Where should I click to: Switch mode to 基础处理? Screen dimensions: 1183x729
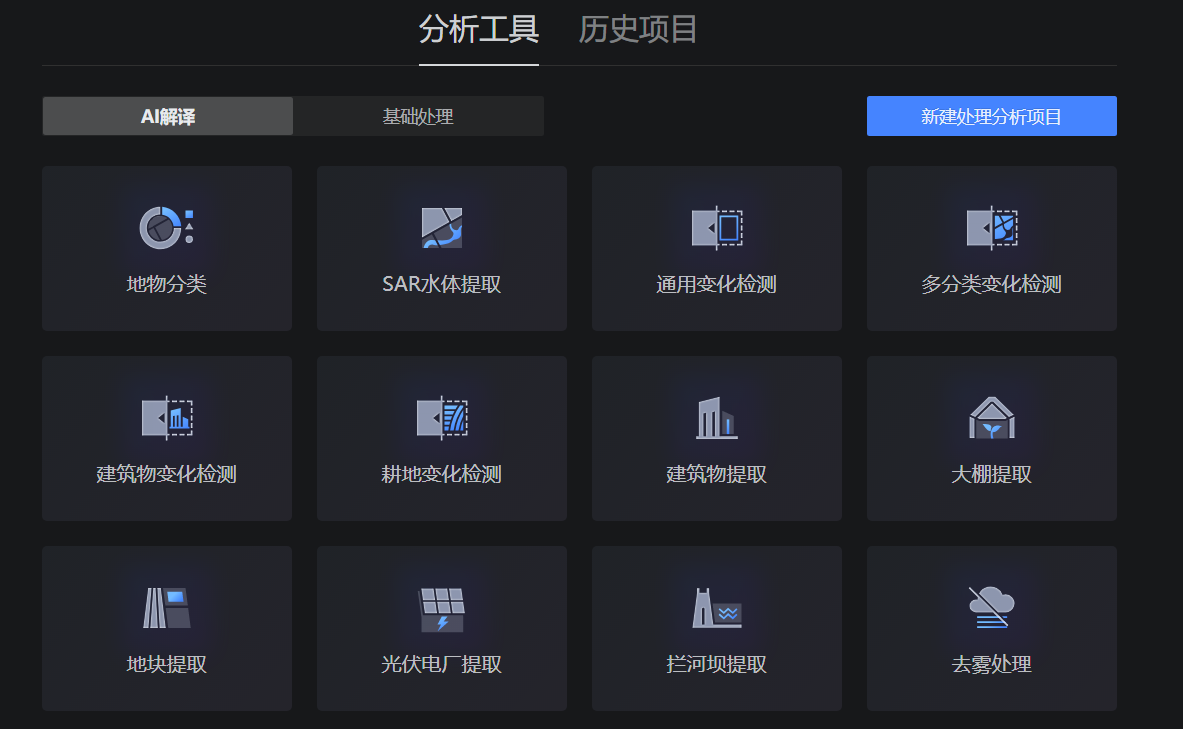[x=417, y=116]
